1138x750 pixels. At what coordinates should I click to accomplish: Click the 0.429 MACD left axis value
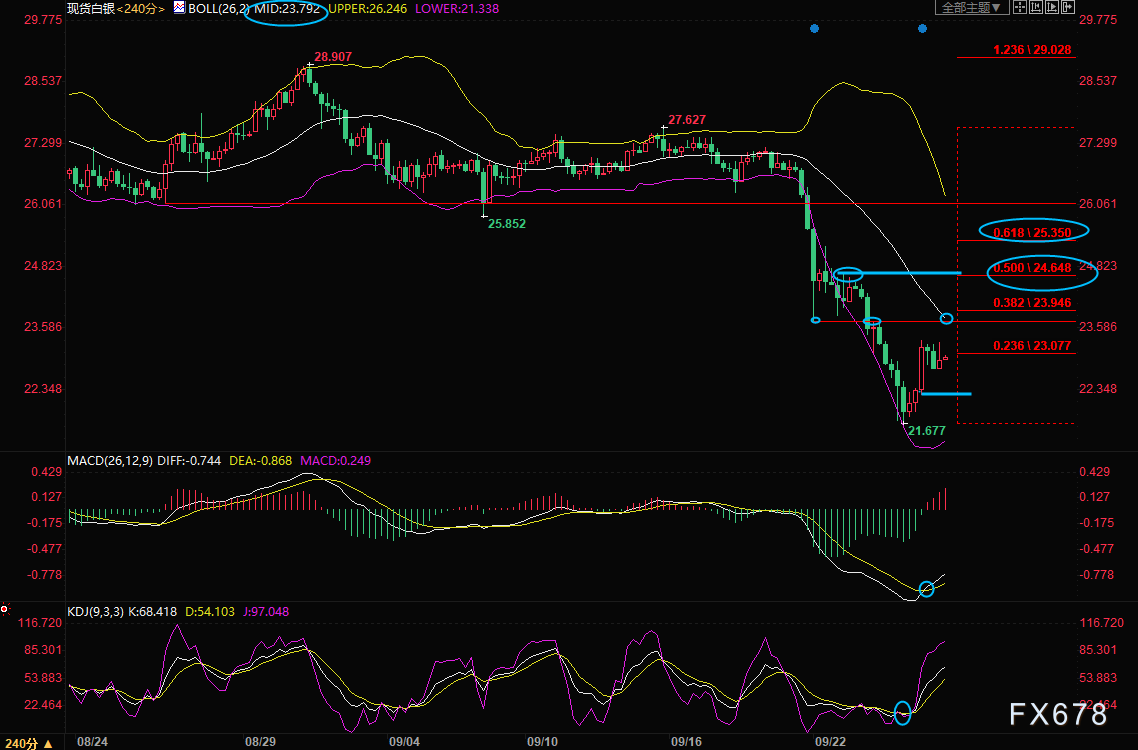pyautogui.click(x=46, y=472)
